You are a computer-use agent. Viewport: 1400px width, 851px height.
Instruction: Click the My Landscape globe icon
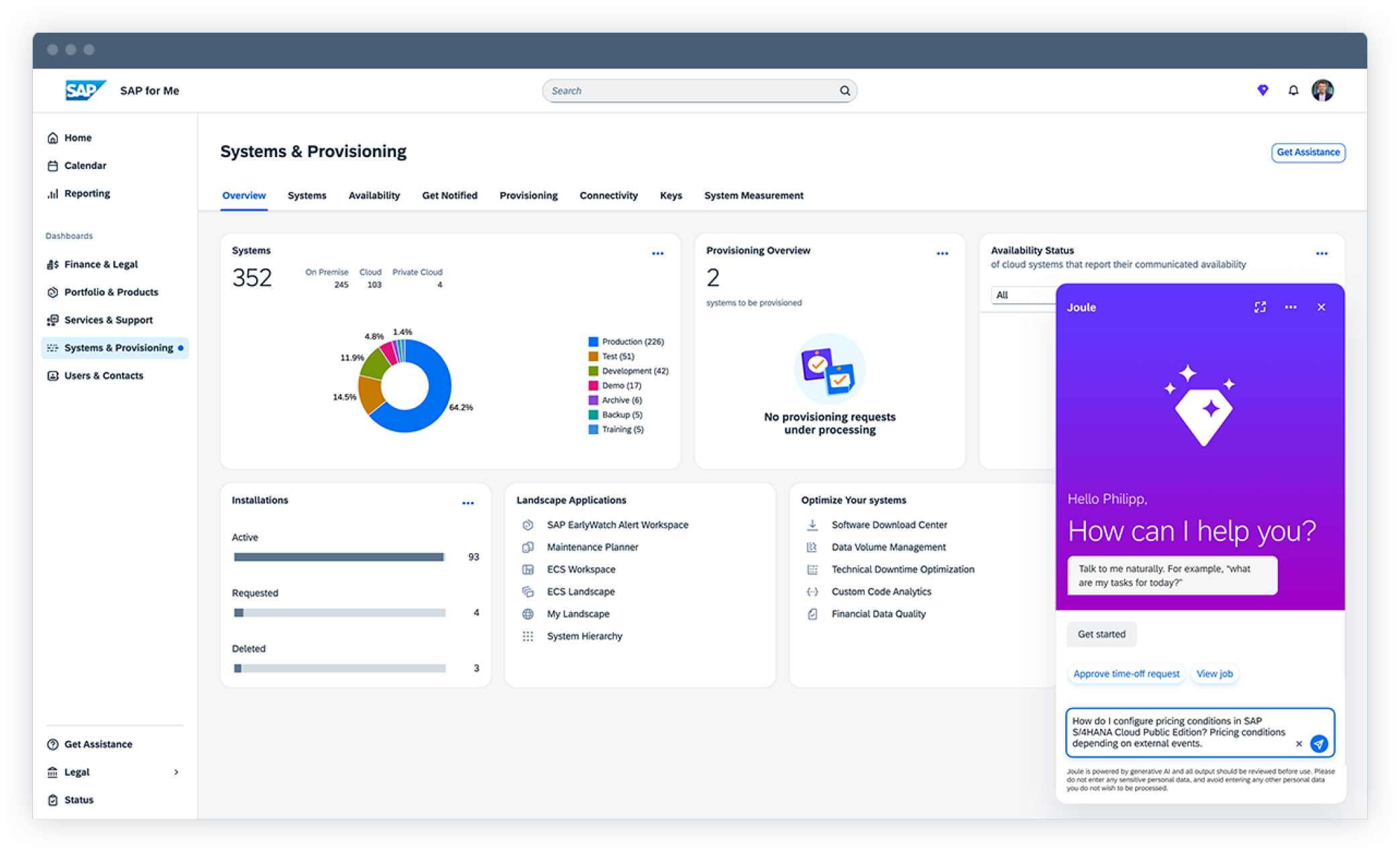pyautogui.click(x=528, y=614)
